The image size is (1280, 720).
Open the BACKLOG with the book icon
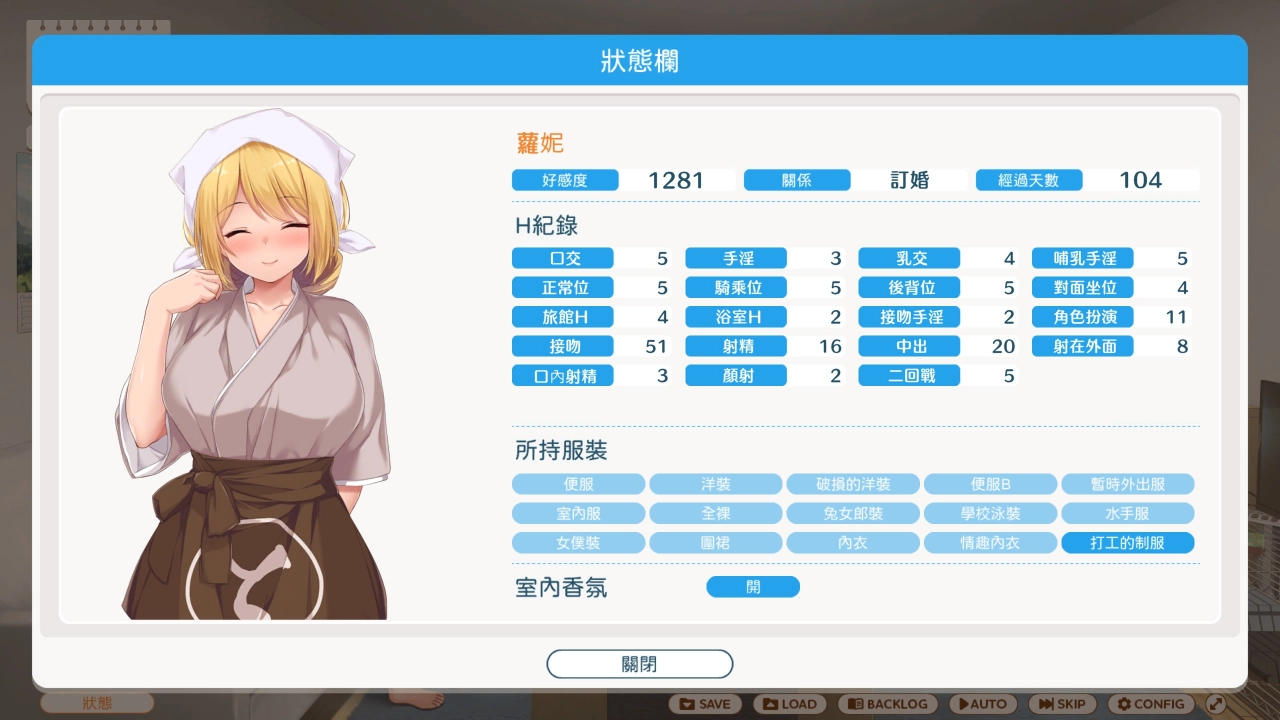coord(886,703)
